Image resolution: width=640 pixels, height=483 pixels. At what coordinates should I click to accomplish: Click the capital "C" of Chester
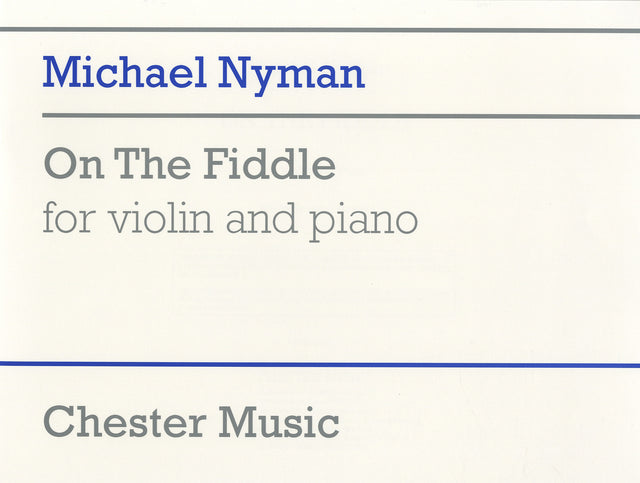[59, 421]
